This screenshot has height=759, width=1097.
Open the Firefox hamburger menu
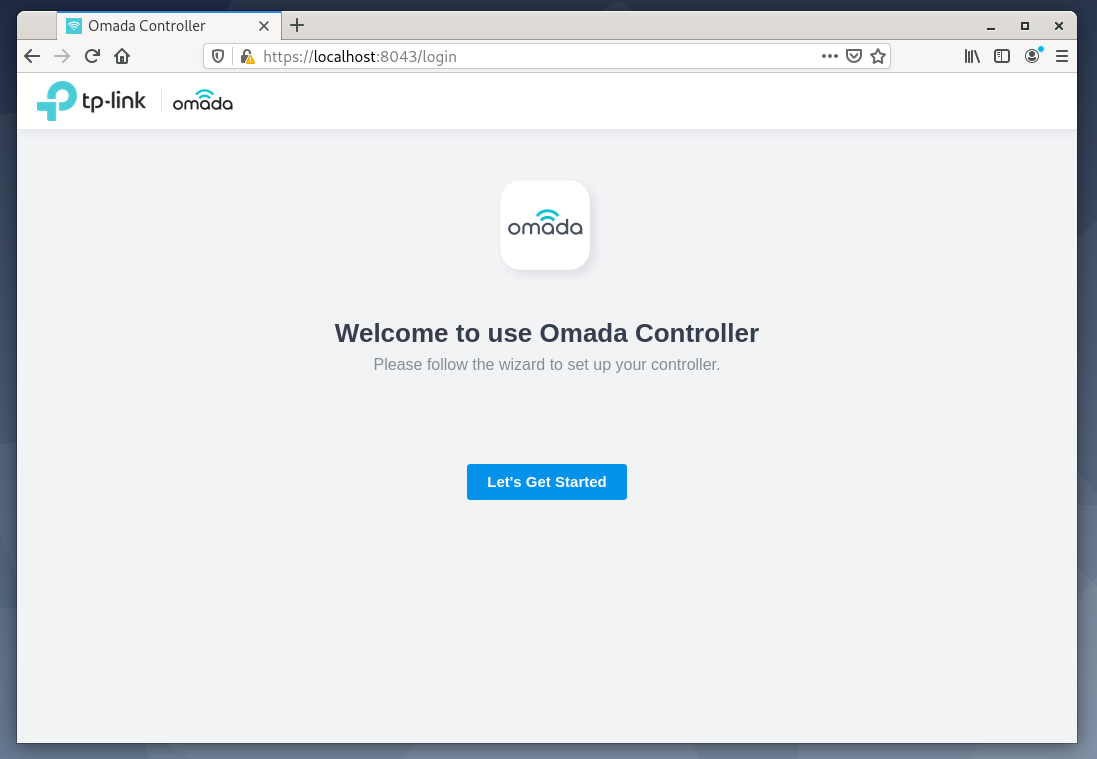click(x=1062, y=57)
